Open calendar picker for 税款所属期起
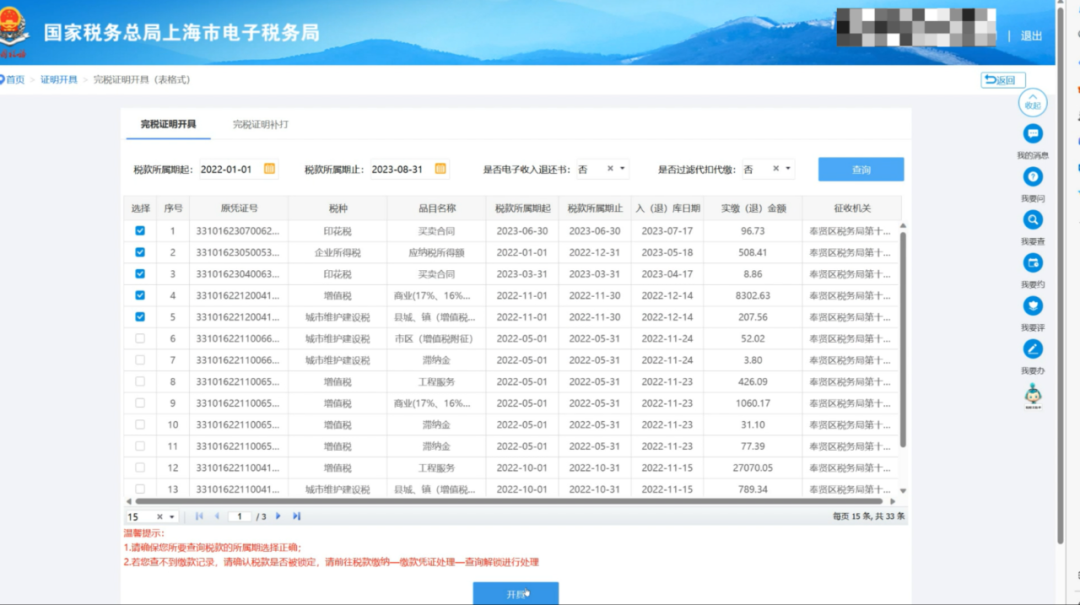Screen dimensions: 1080x605 (269, 169)
